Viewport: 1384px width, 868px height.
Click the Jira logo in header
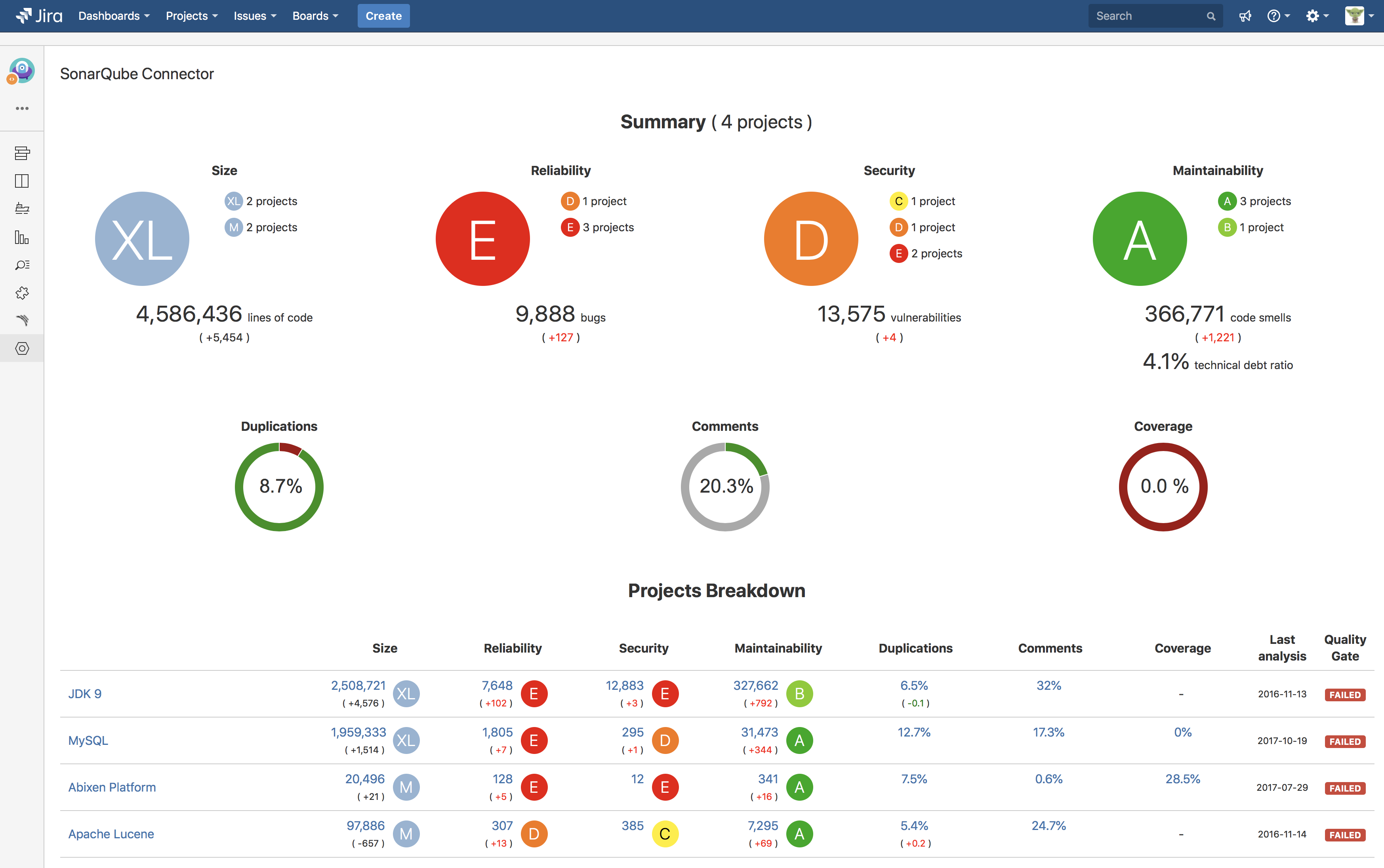pos(39,15)
